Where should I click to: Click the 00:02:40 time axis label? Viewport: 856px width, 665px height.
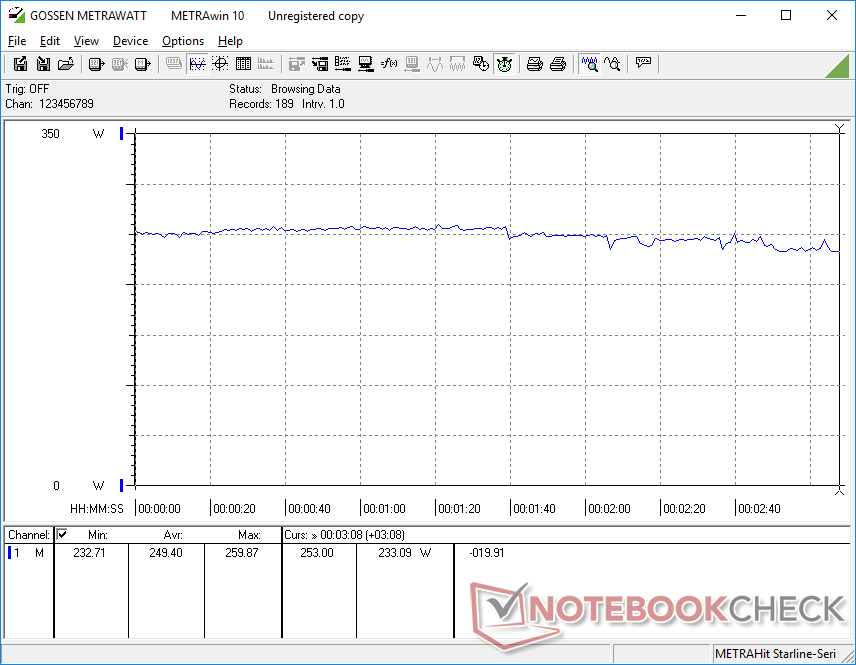759,508
